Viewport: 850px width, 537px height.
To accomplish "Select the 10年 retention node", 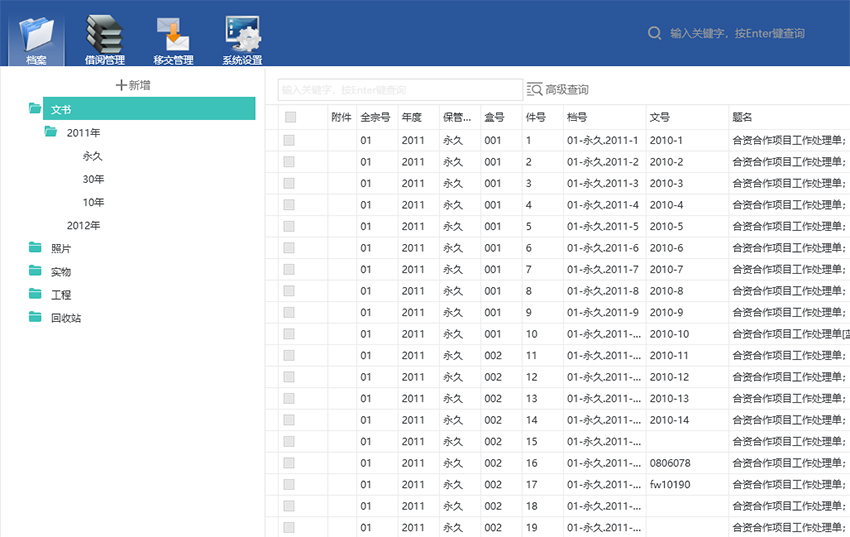I will [x=93, y=202].
